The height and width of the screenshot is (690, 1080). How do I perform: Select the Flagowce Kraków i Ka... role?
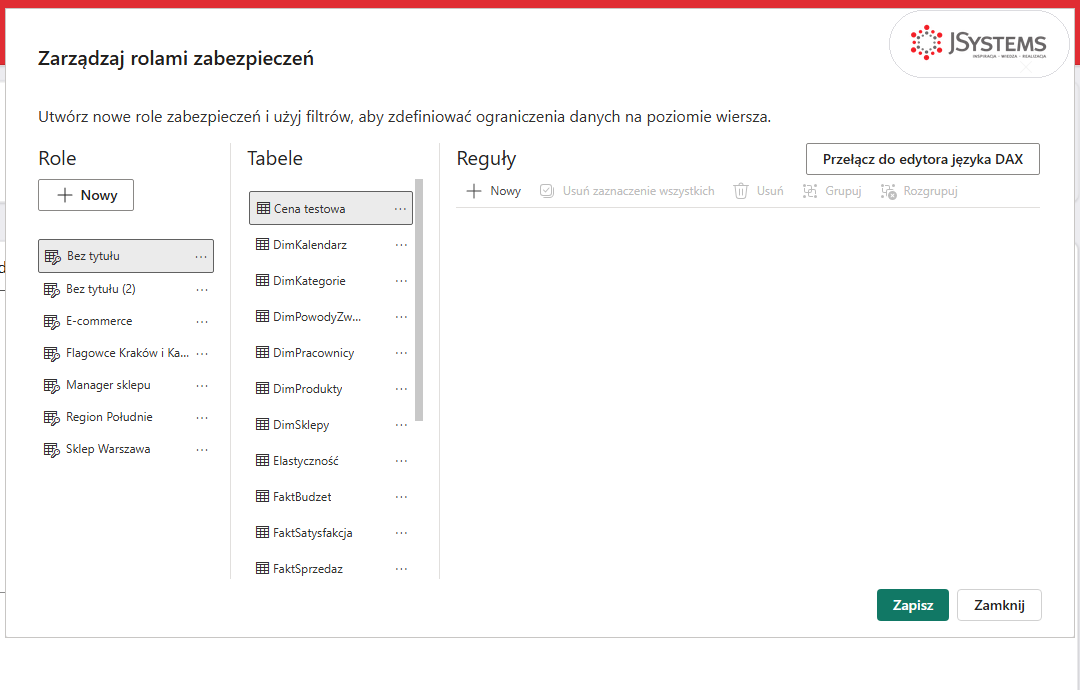(126, 353)
